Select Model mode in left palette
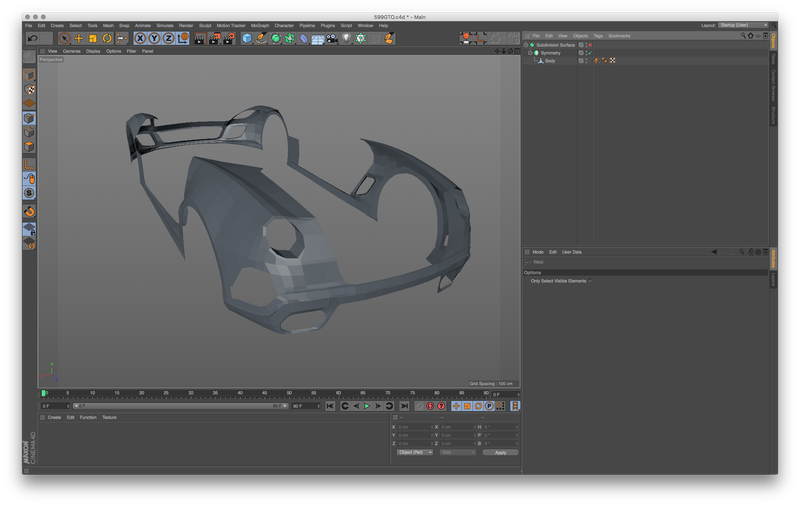 pos(30,75)
